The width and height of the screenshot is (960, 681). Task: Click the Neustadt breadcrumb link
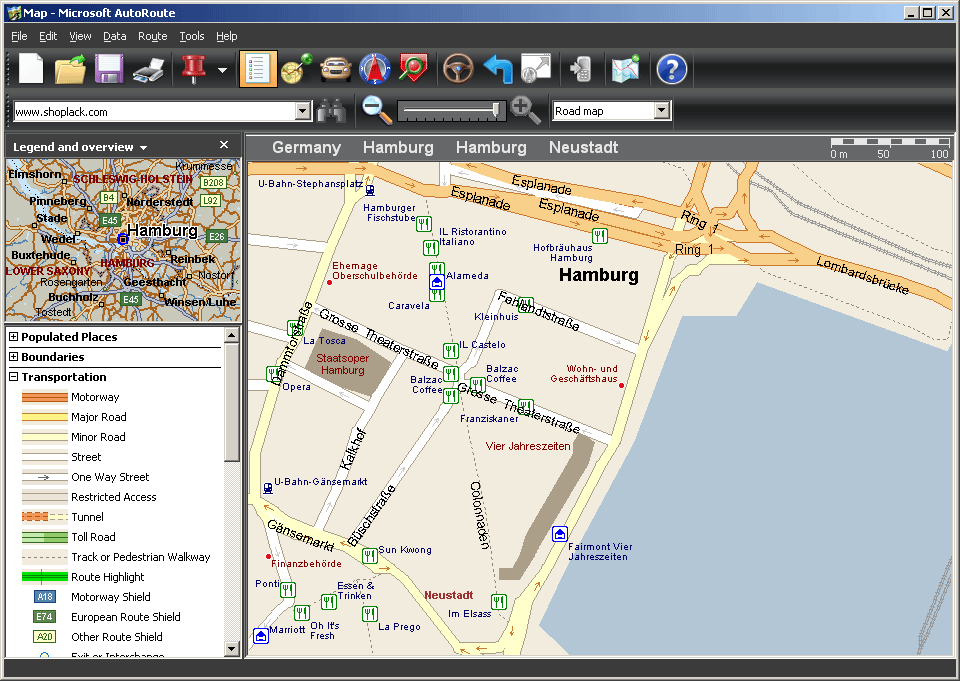(x=583, y=148)
